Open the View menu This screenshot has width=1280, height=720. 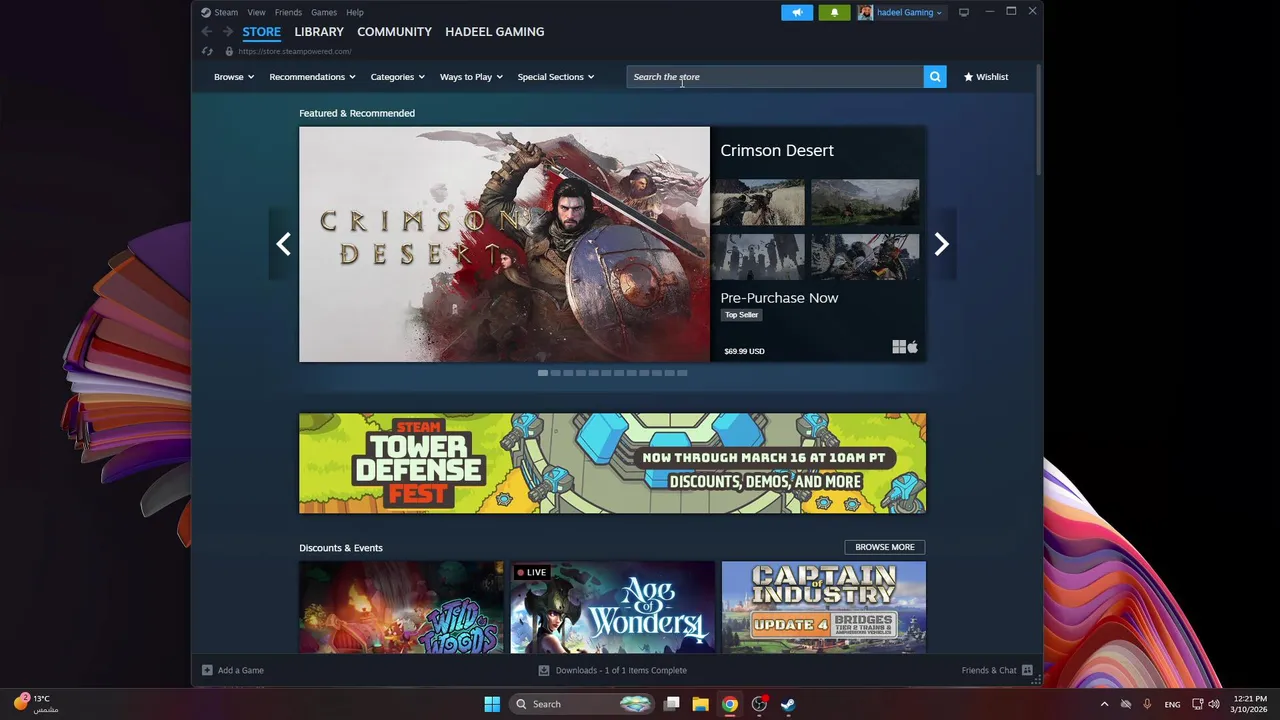[256, 12]
